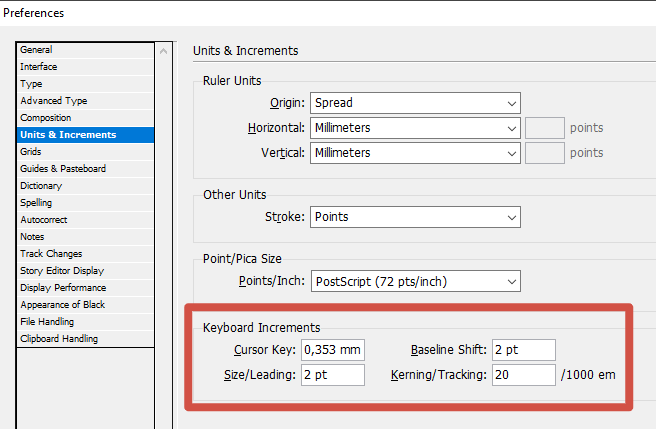Focus the Baseline Shift field
Screen dimensions: 656x429
click(x=523, y=350)
